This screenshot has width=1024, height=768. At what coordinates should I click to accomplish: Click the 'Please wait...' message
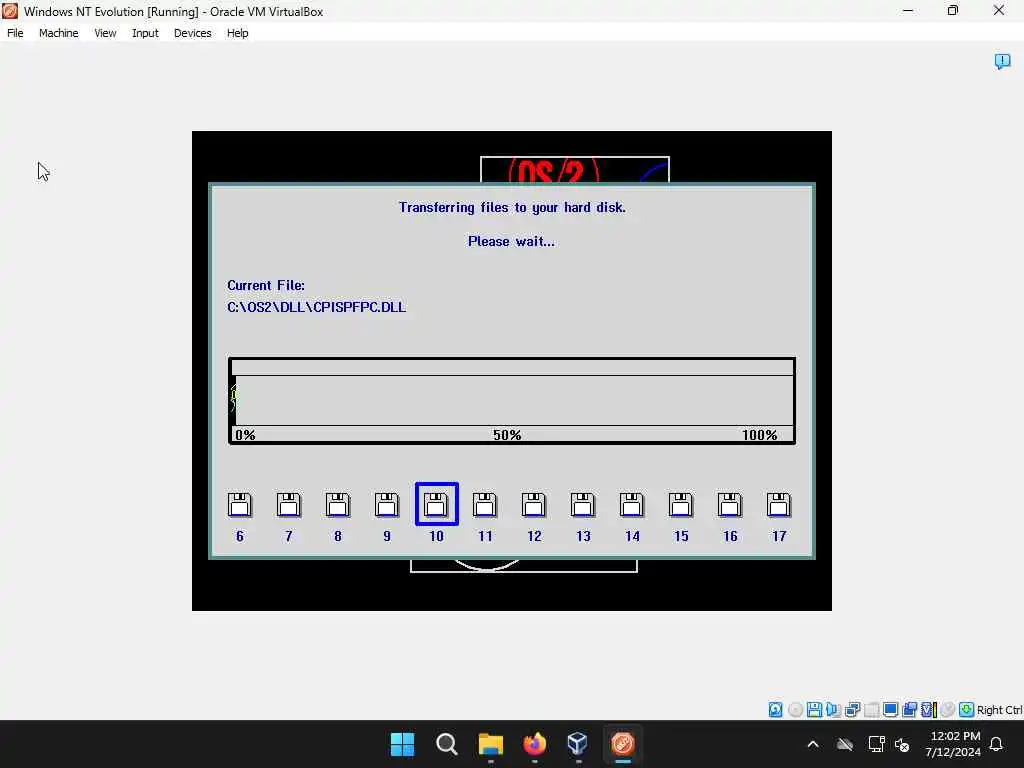pos(511,242)
